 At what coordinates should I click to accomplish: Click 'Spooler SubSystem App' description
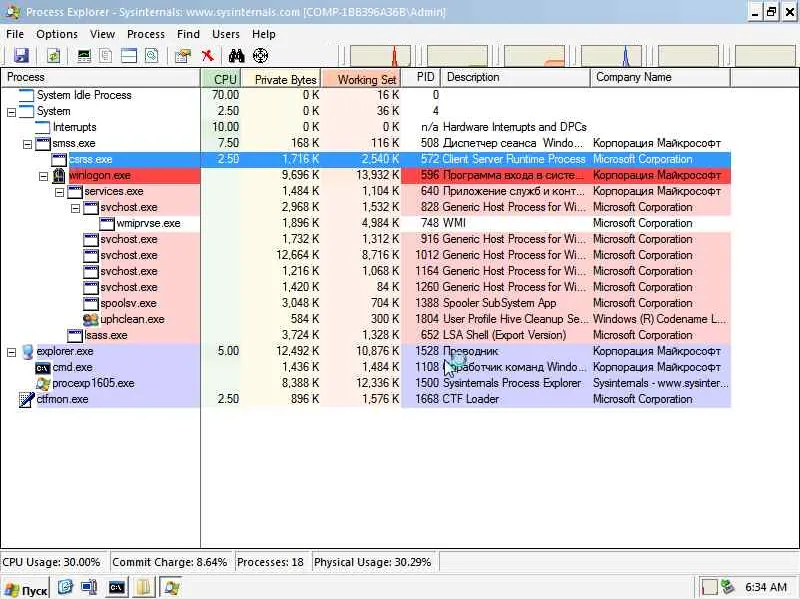tap(499, 303)
